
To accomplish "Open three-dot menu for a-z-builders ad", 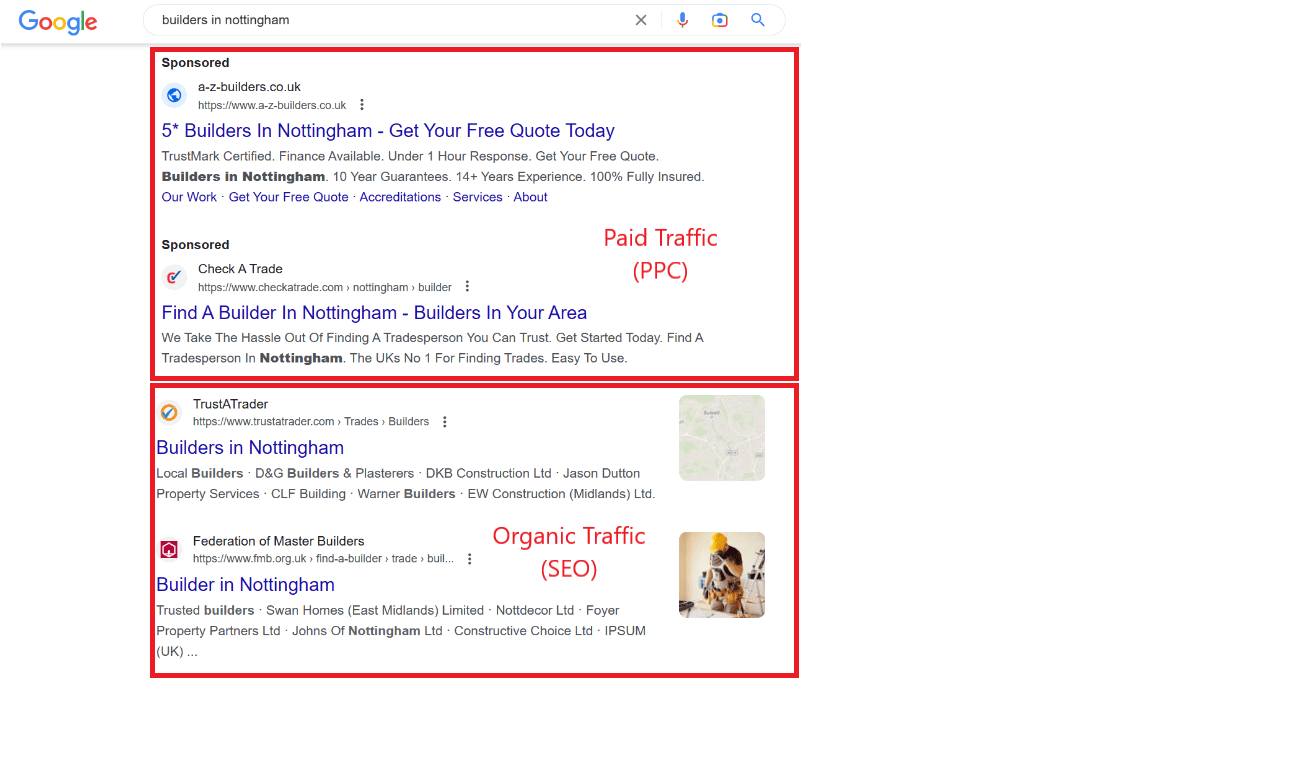I will [x=362, y=105].
